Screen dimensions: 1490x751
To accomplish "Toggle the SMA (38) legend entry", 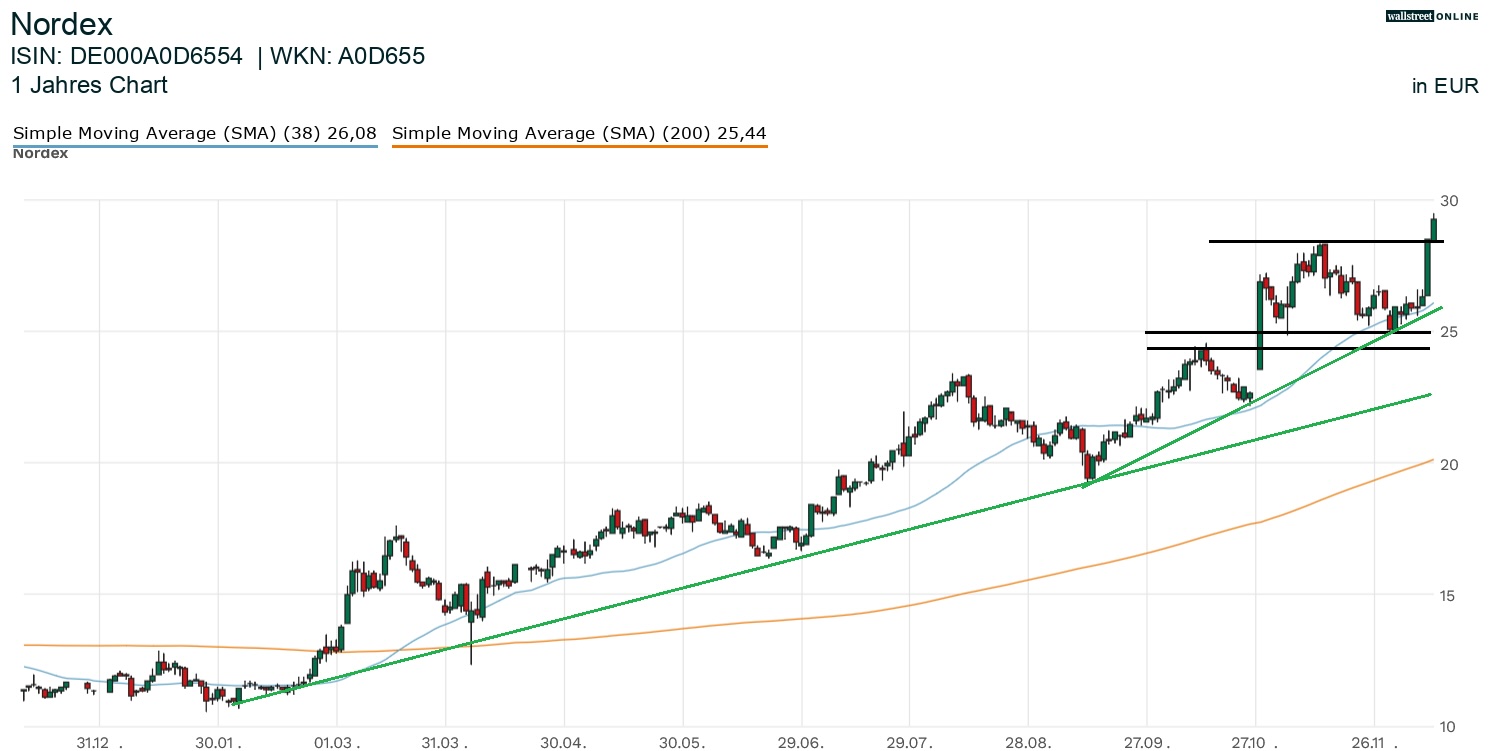I will [x=195, y=133].
